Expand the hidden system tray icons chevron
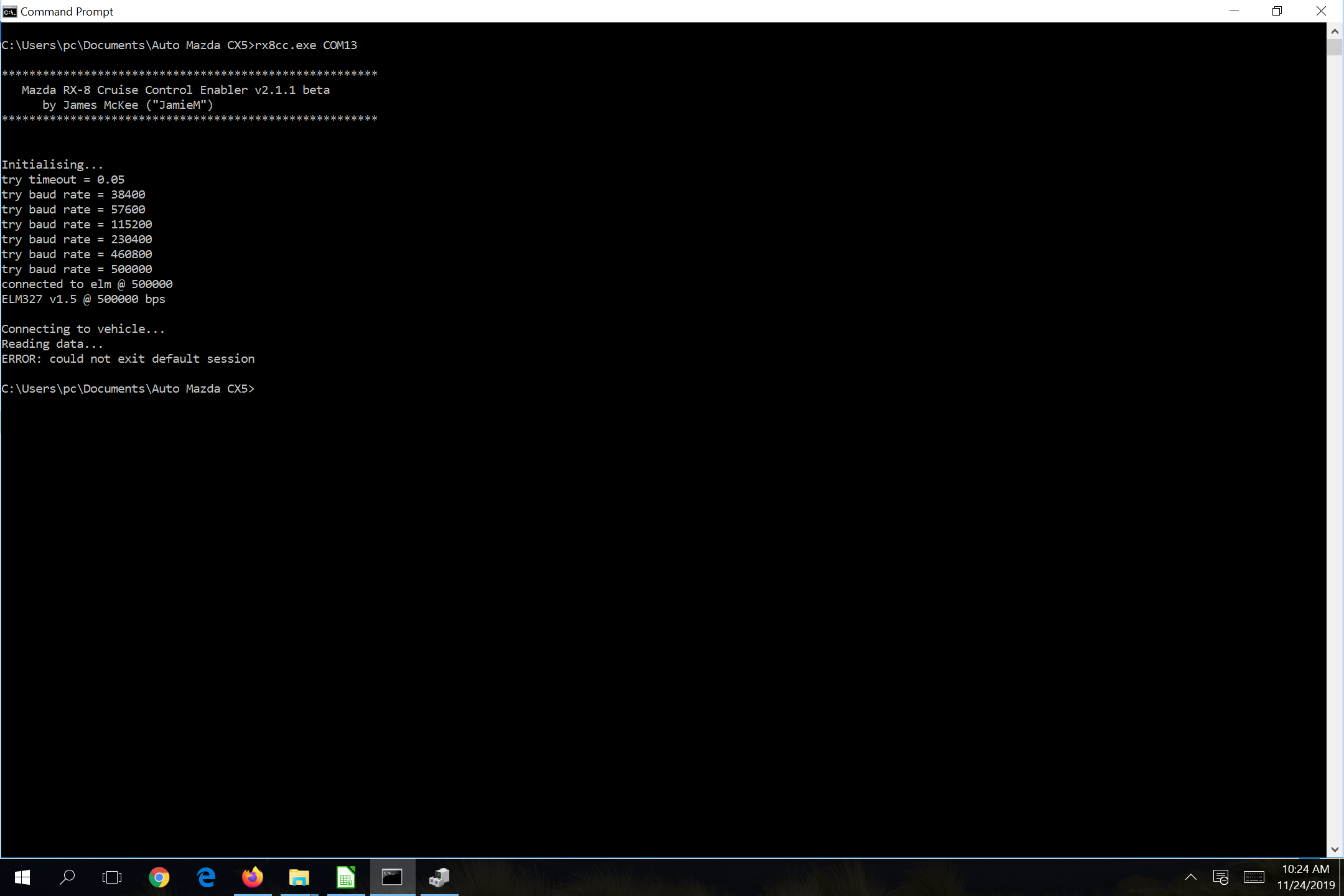Viewport: 1344px width, 896px height. point(1190,877)
